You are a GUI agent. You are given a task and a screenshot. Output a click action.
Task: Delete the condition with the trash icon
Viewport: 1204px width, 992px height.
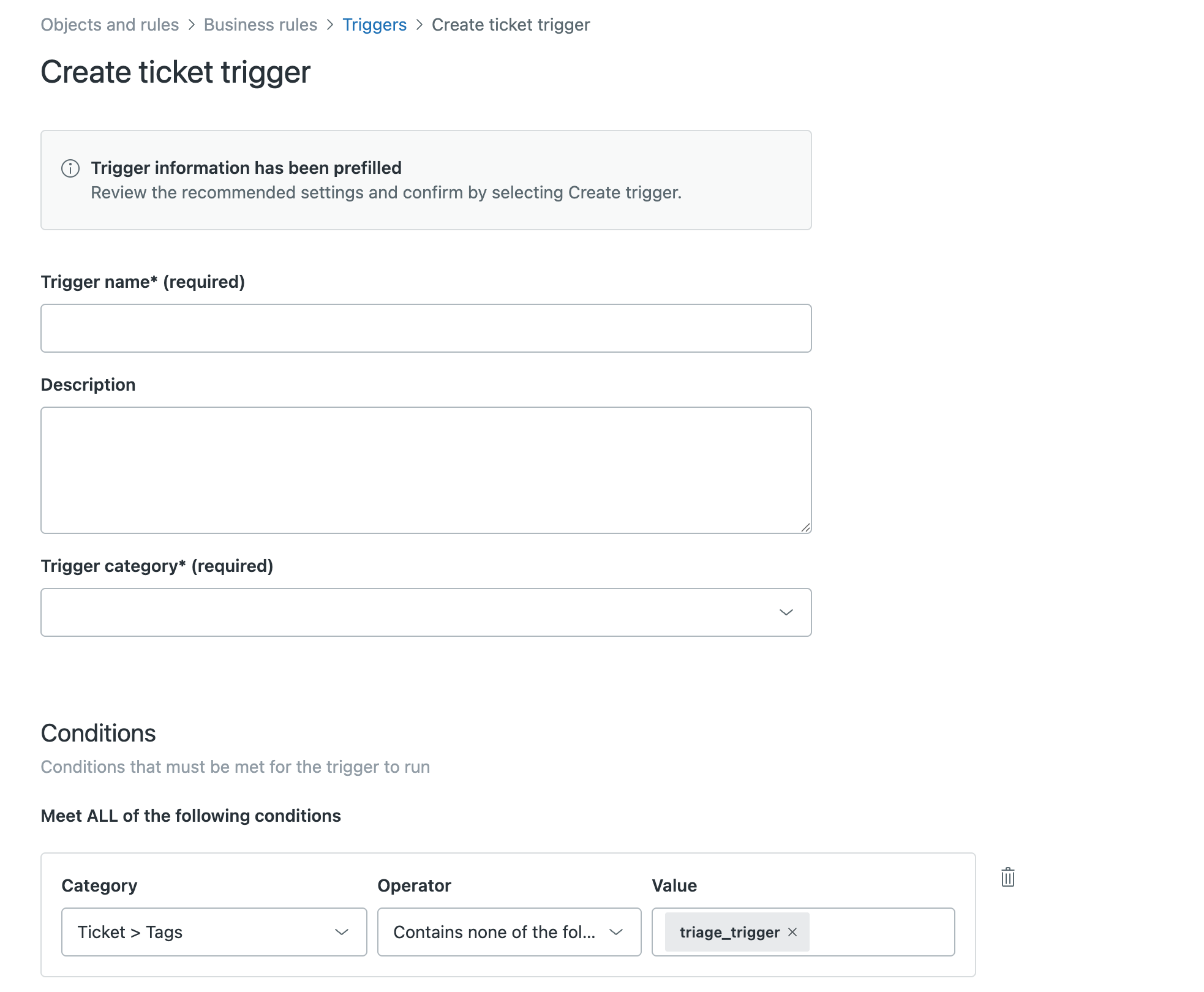point(1007,877)
